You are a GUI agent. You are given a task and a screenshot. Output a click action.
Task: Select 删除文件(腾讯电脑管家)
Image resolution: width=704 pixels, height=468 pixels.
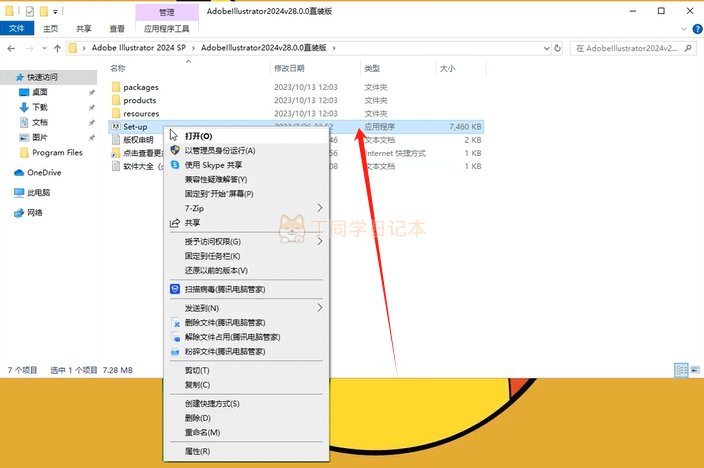[x=246, y=322]
